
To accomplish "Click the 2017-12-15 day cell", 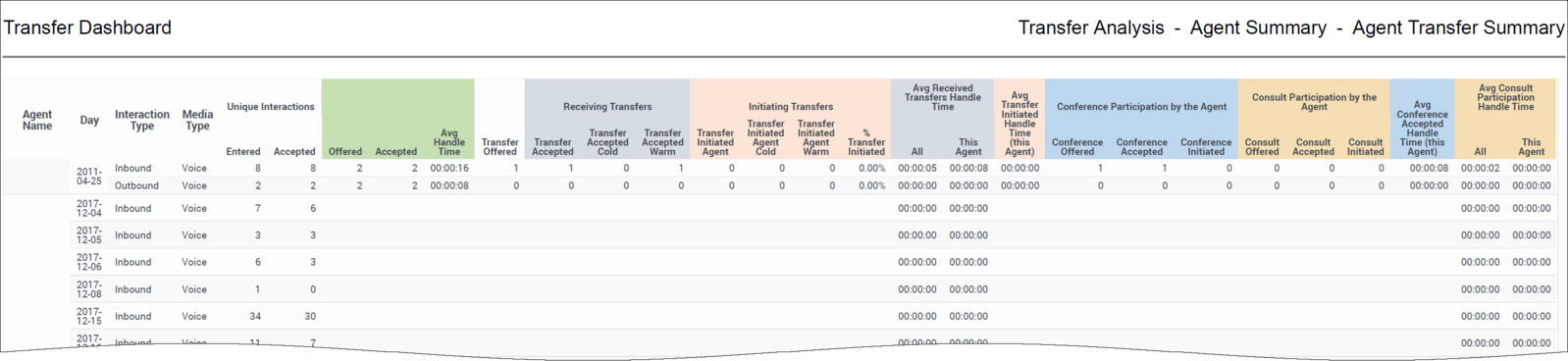I will [x=89, y=316].
